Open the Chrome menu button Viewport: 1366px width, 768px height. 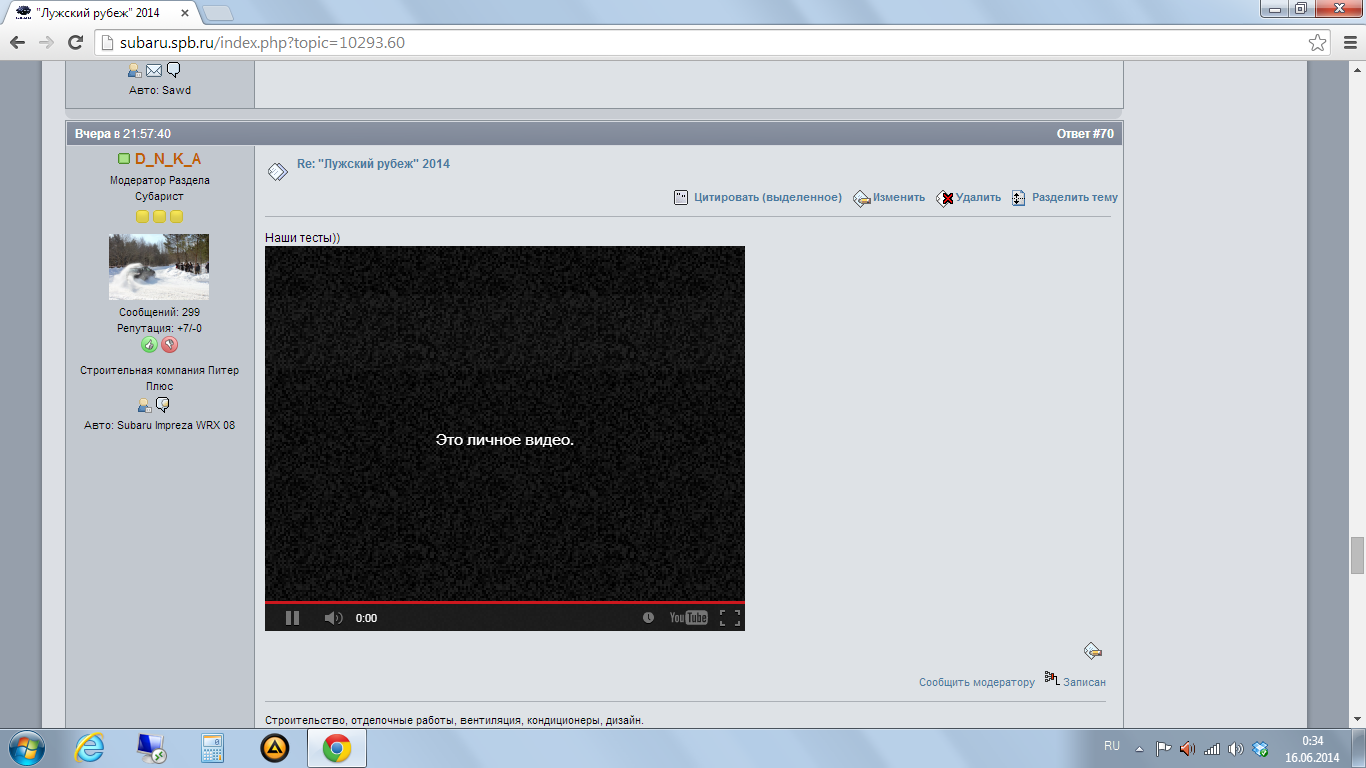point(1346,43)
